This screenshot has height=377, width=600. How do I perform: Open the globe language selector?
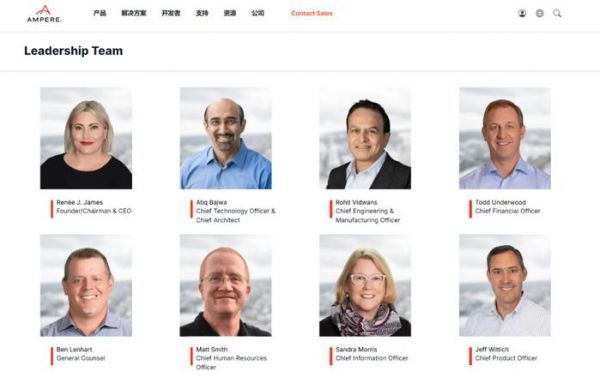(x=540, y=13)
